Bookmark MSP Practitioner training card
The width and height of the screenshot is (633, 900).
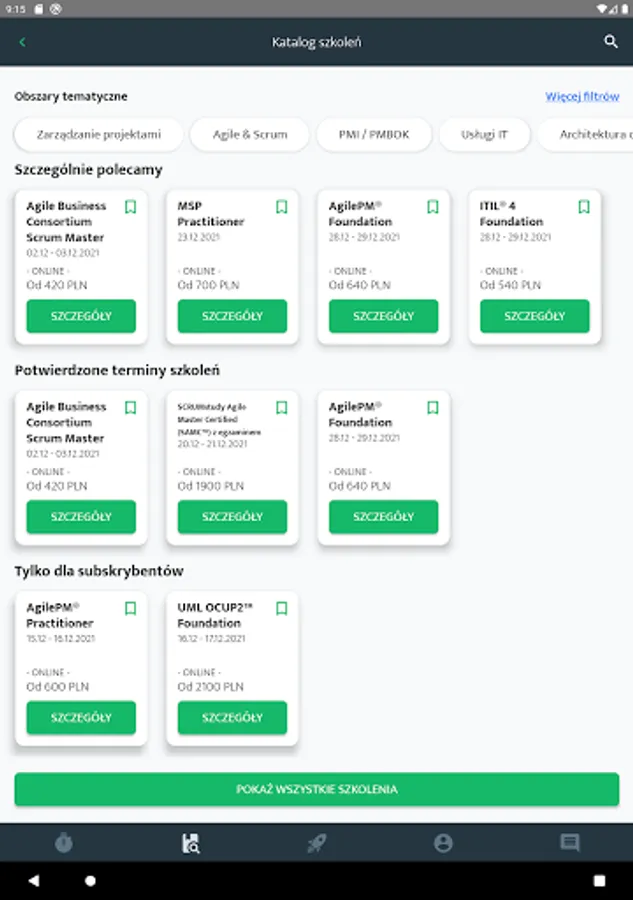pos(282,207)
